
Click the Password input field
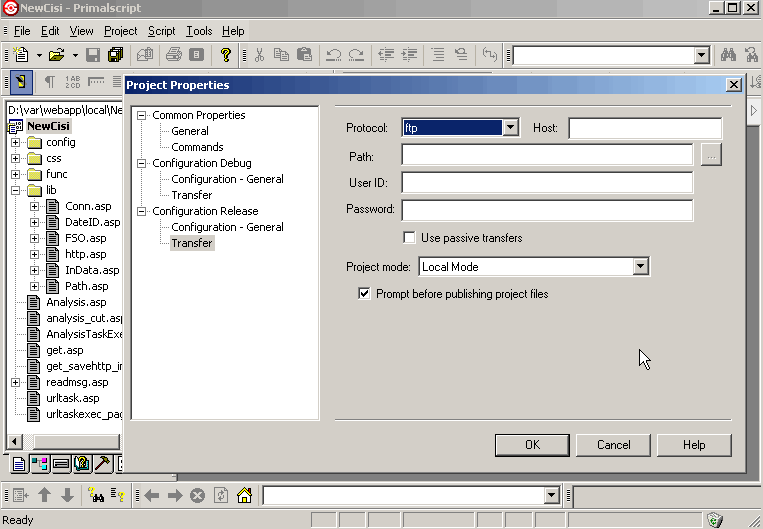(x=547, y=210)
